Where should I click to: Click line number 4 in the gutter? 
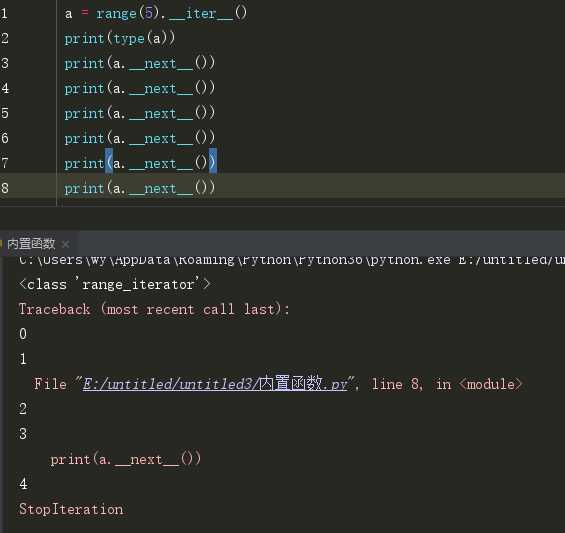click(x=4, y=89)
